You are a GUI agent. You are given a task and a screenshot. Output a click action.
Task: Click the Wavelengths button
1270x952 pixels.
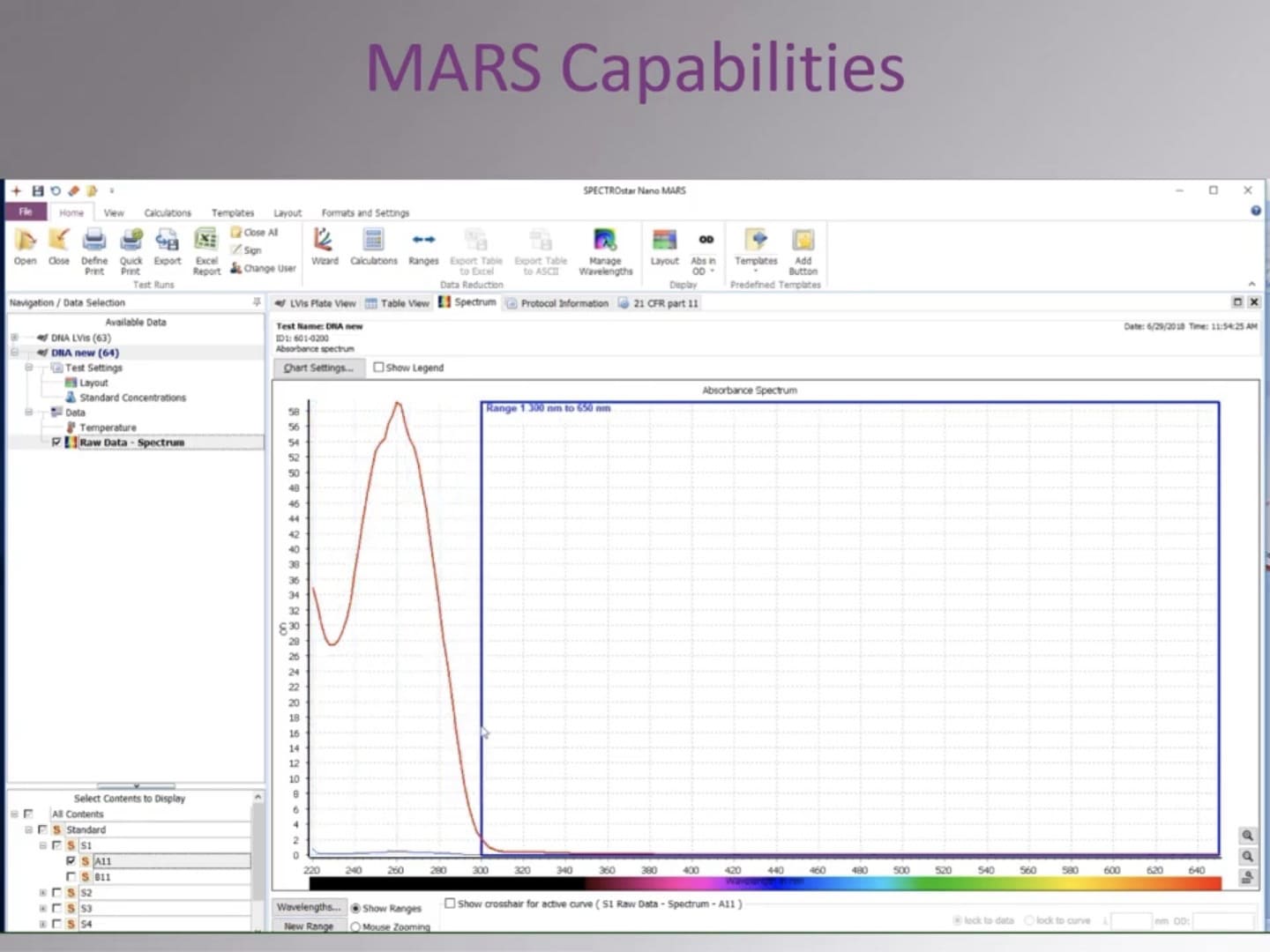click(x=309, y=907)
